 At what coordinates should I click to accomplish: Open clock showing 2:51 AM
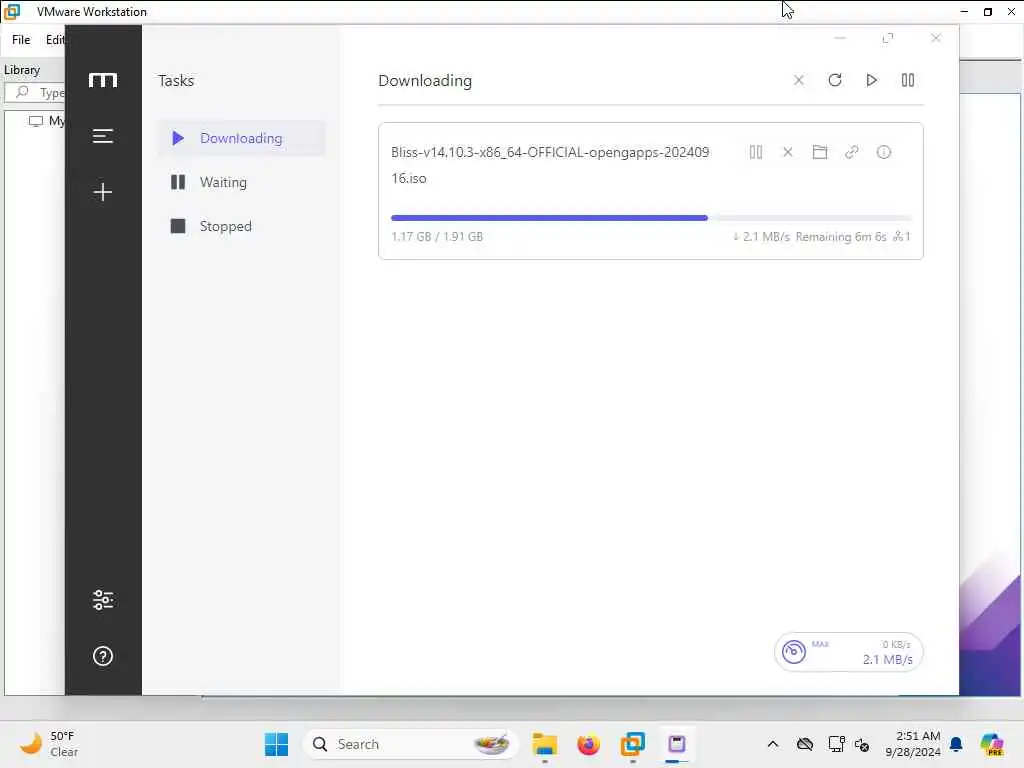[913, 744]
